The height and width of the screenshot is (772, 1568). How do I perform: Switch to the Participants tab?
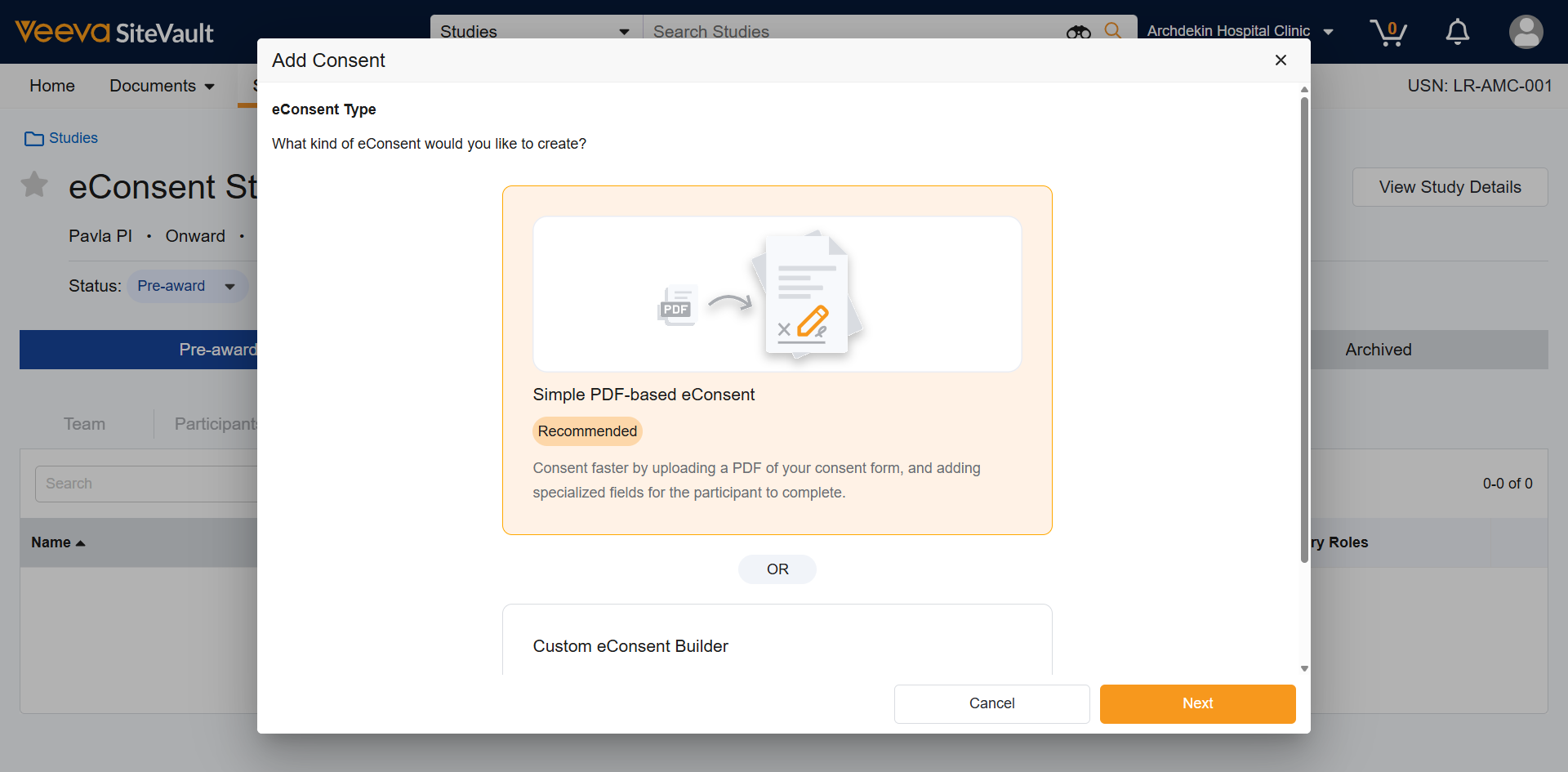point(216,424)
